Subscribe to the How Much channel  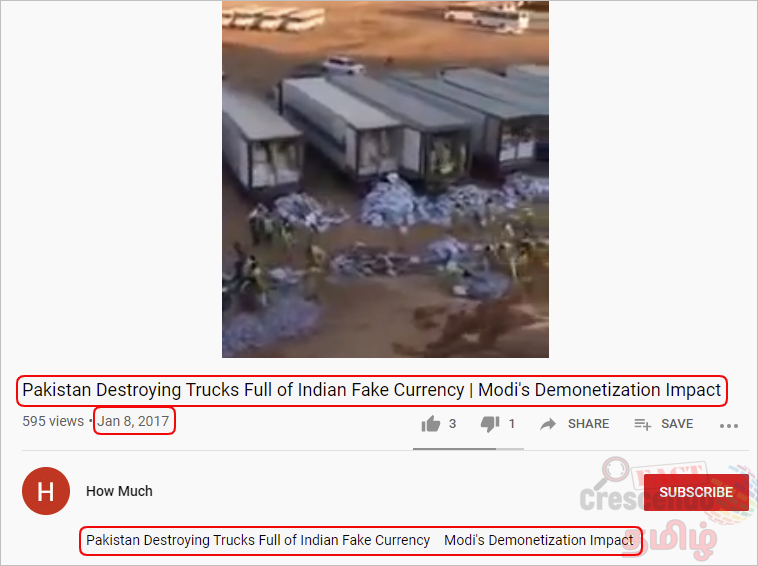[x=696, y=492]
